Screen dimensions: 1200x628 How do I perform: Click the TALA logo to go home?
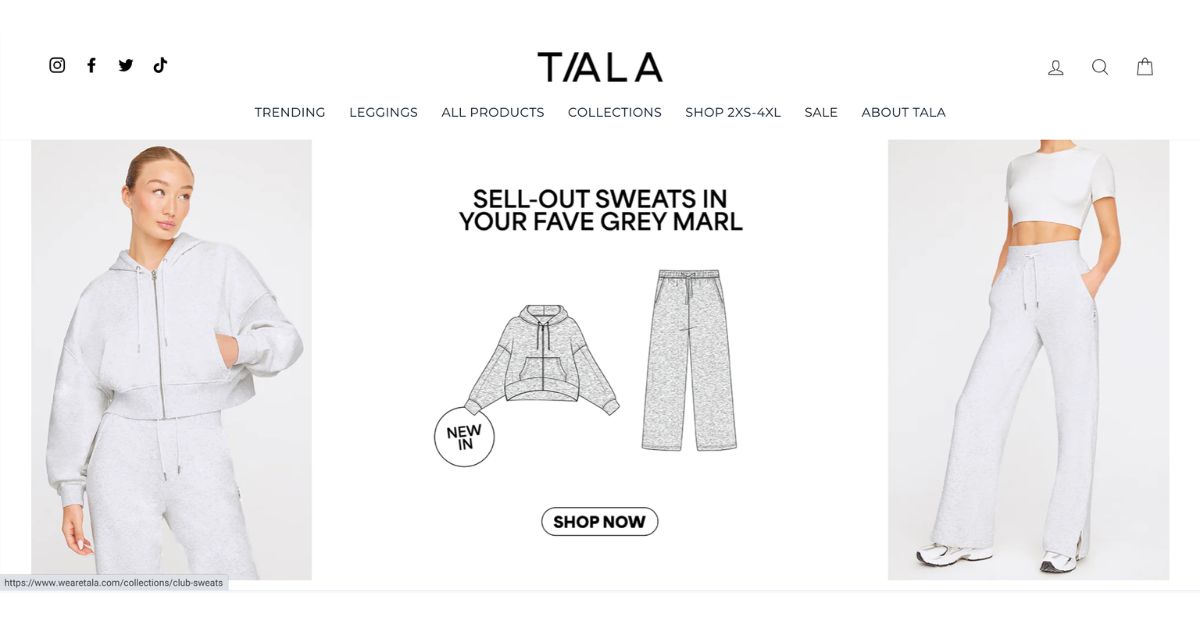click(600, 67)
